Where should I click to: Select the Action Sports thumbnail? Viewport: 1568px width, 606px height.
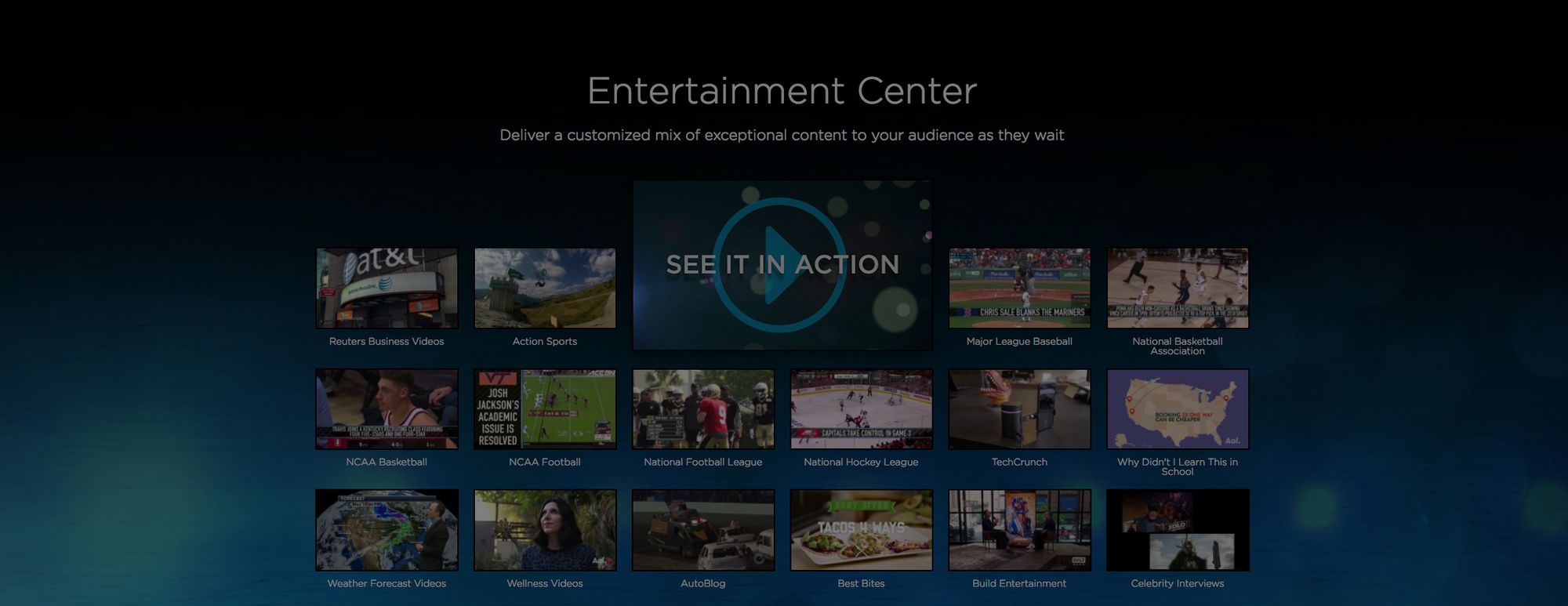545,288
